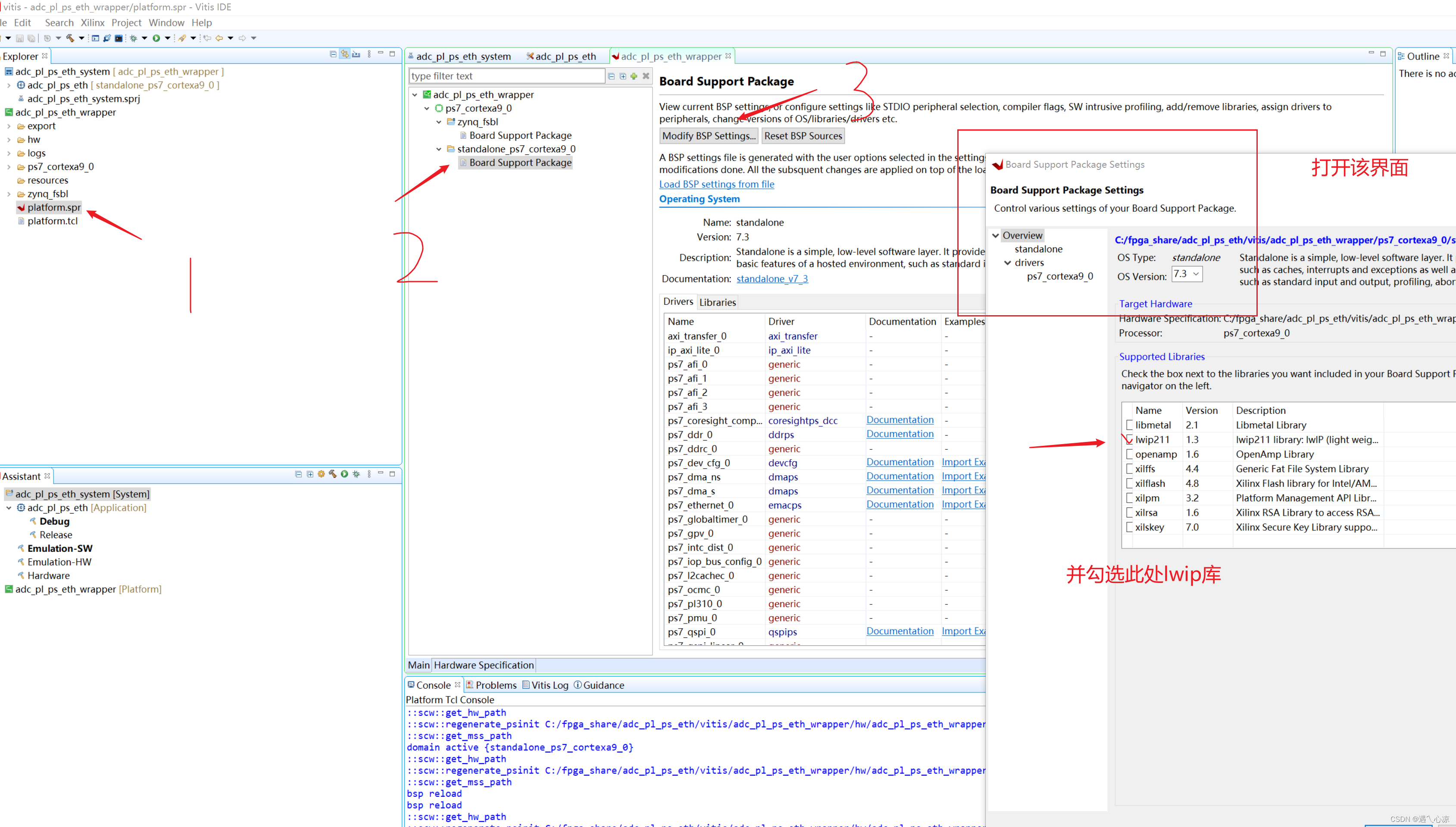Collapse standalone_ps7_cortexa9_0 node in platform tree
This screenshot has width=1456, height=827.
click(x=439, y=149)
